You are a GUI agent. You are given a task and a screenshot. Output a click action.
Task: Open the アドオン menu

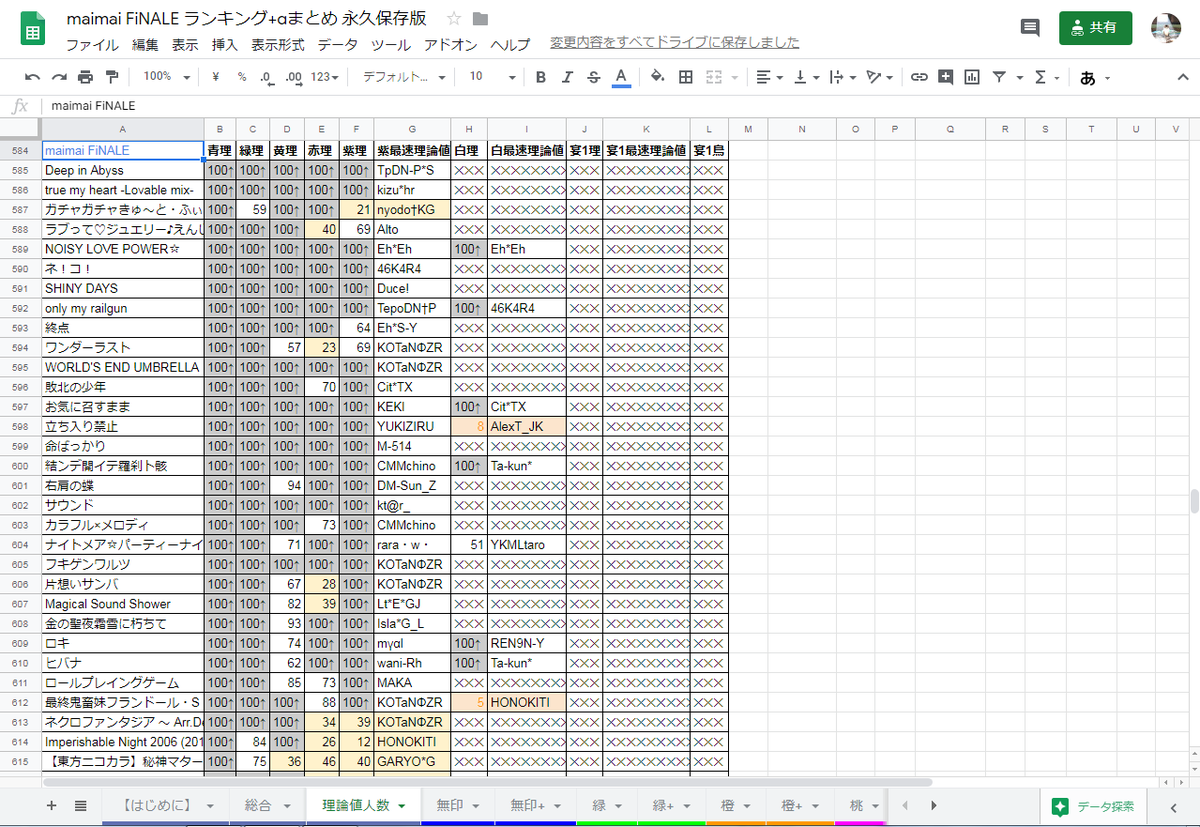point(450,44)
